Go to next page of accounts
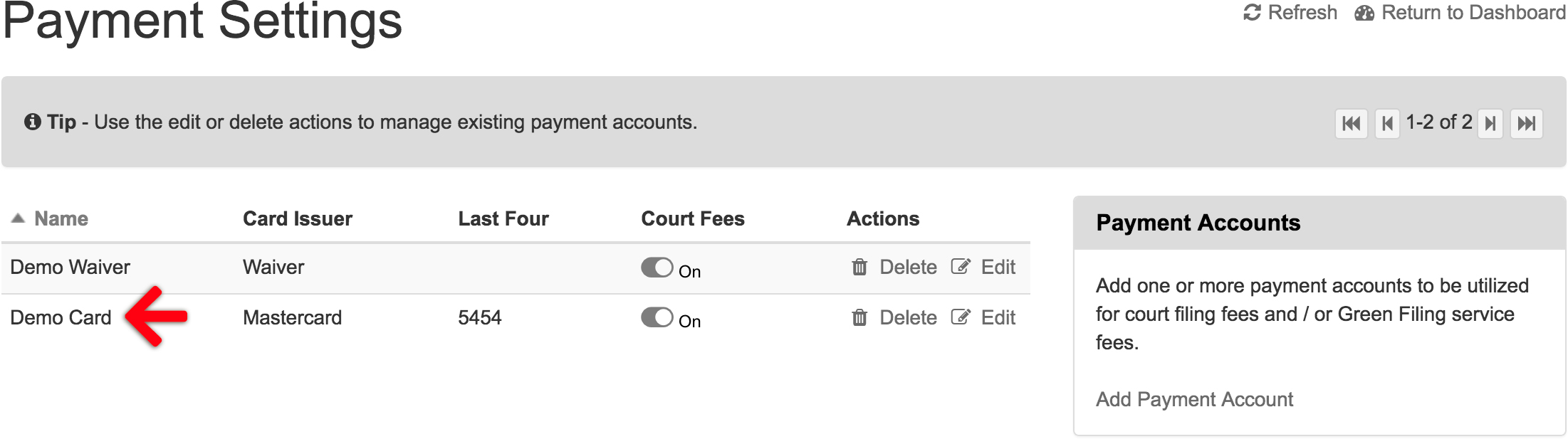This screenshot has width=1568, height=439. pos(1490,124)
